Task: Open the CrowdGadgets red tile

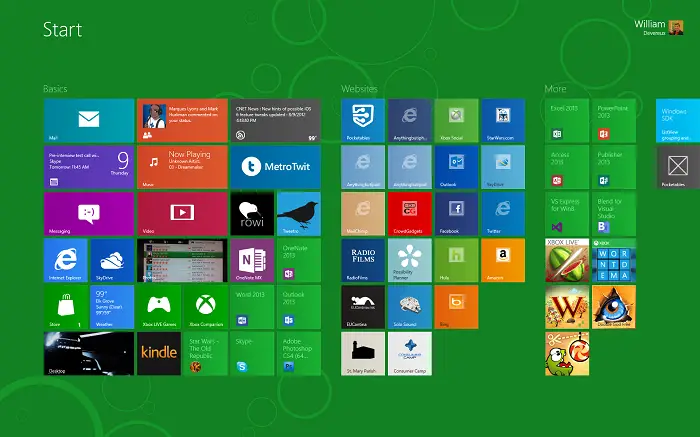Action: (x=410, y=214)
